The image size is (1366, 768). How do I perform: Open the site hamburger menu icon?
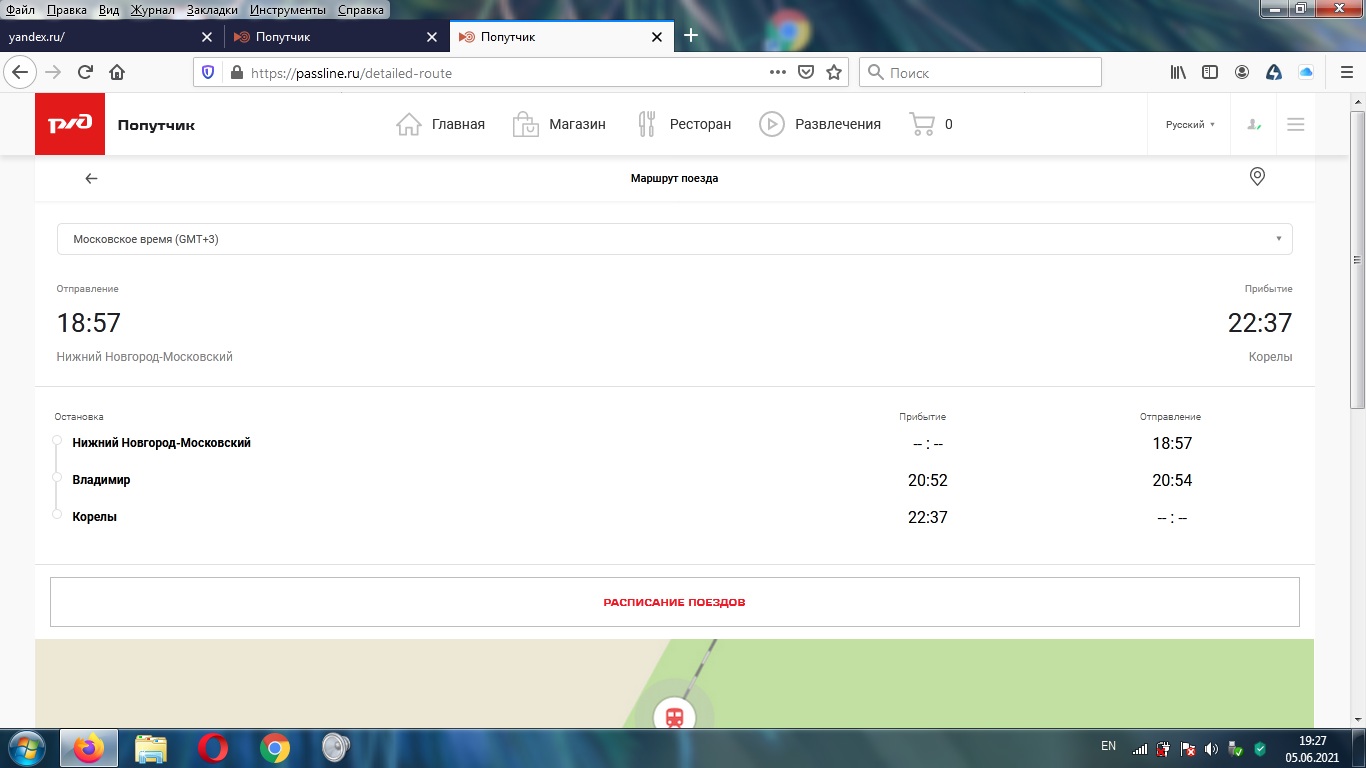tap(1295, 125)
